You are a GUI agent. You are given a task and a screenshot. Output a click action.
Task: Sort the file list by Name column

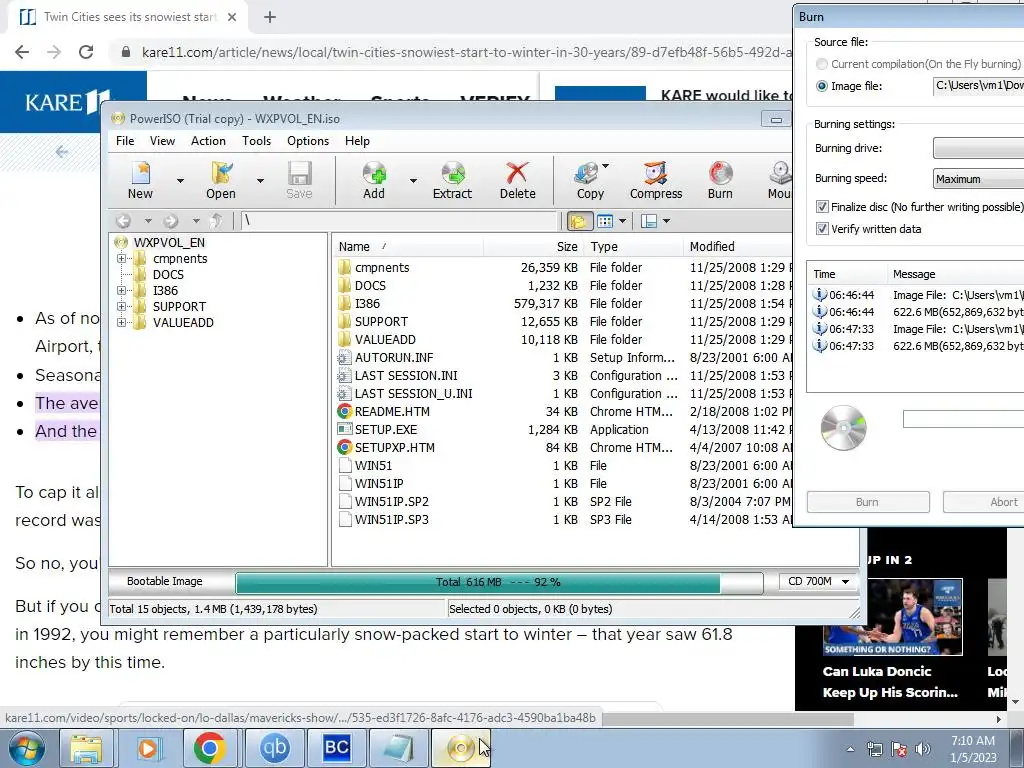(x=408, y=247)
